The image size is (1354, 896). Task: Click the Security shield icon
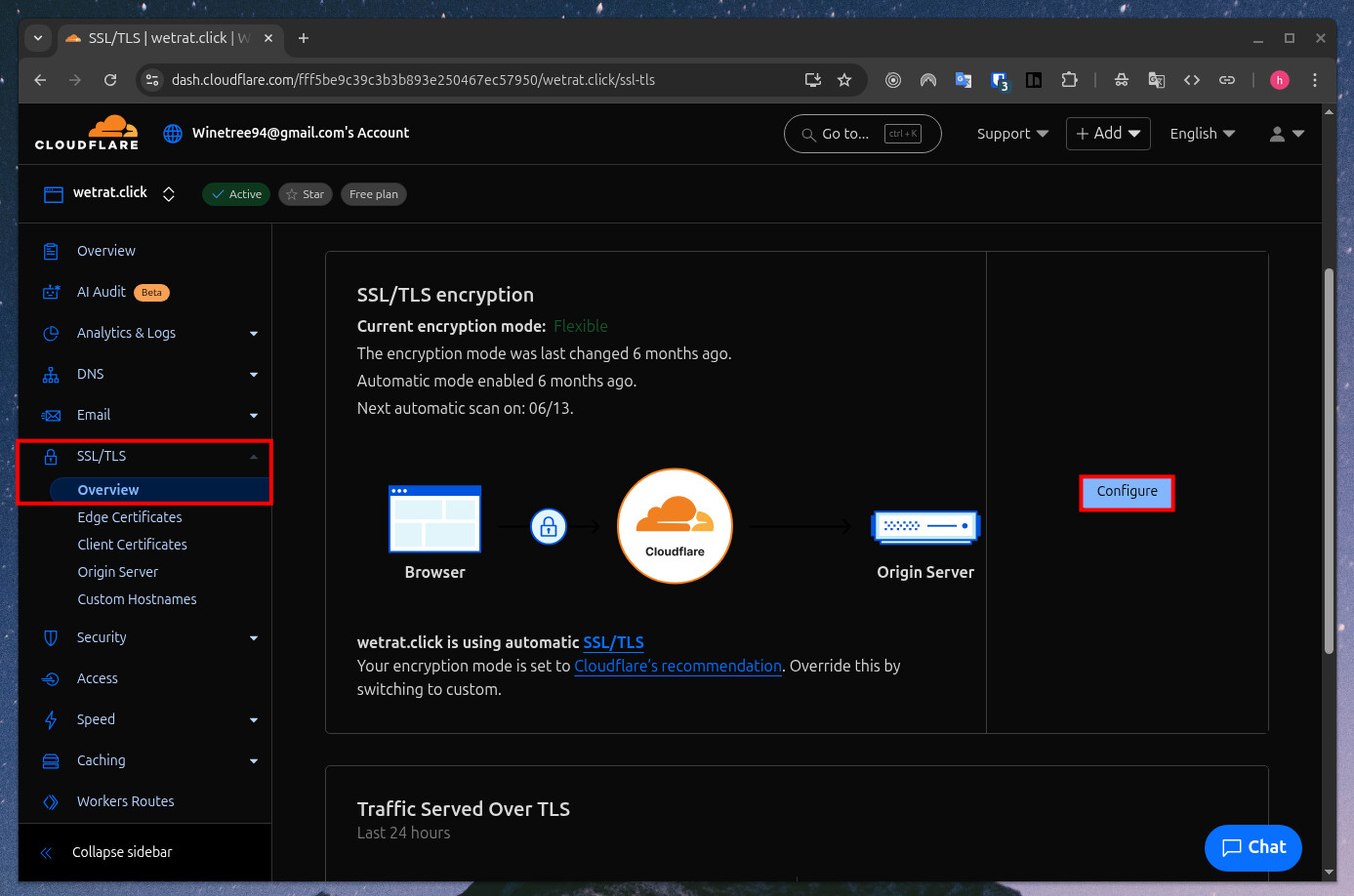(51, 637)
